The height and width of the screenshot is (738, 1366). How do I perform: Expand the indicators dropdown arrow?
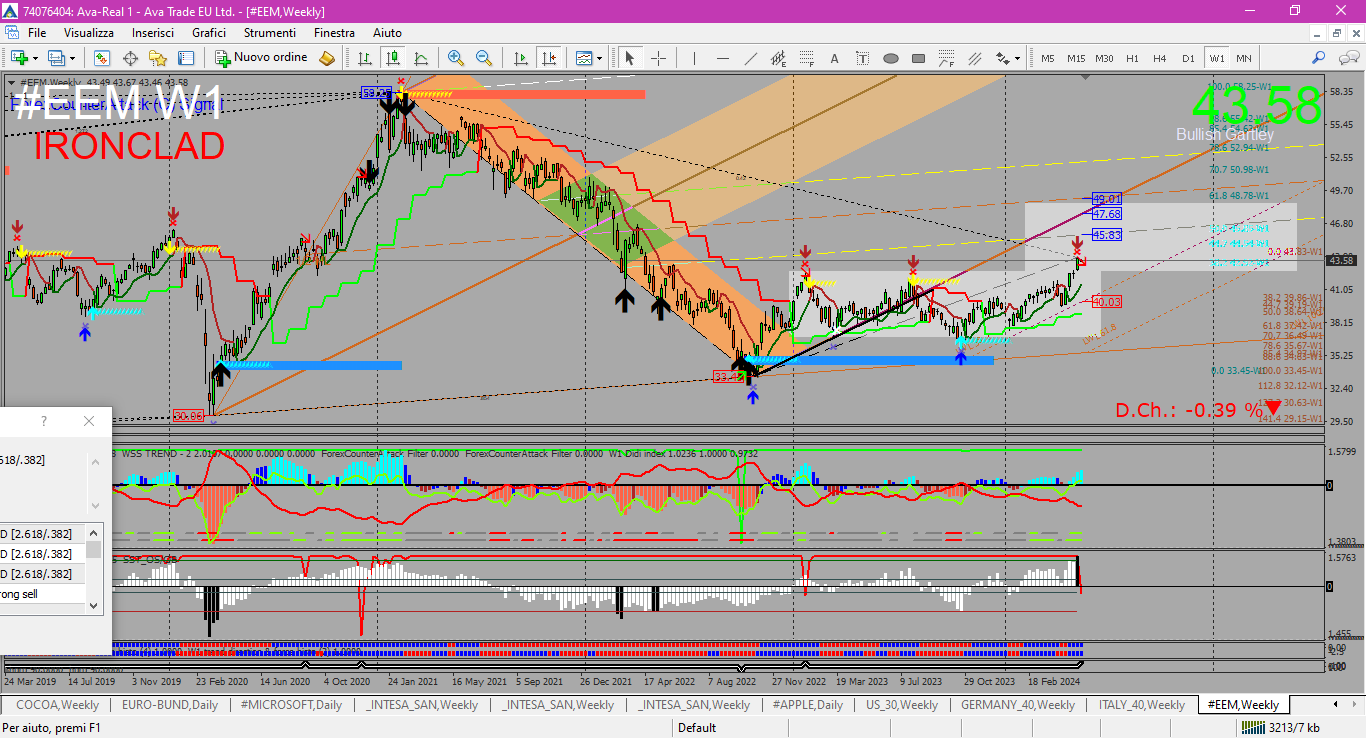pos(599,58)
